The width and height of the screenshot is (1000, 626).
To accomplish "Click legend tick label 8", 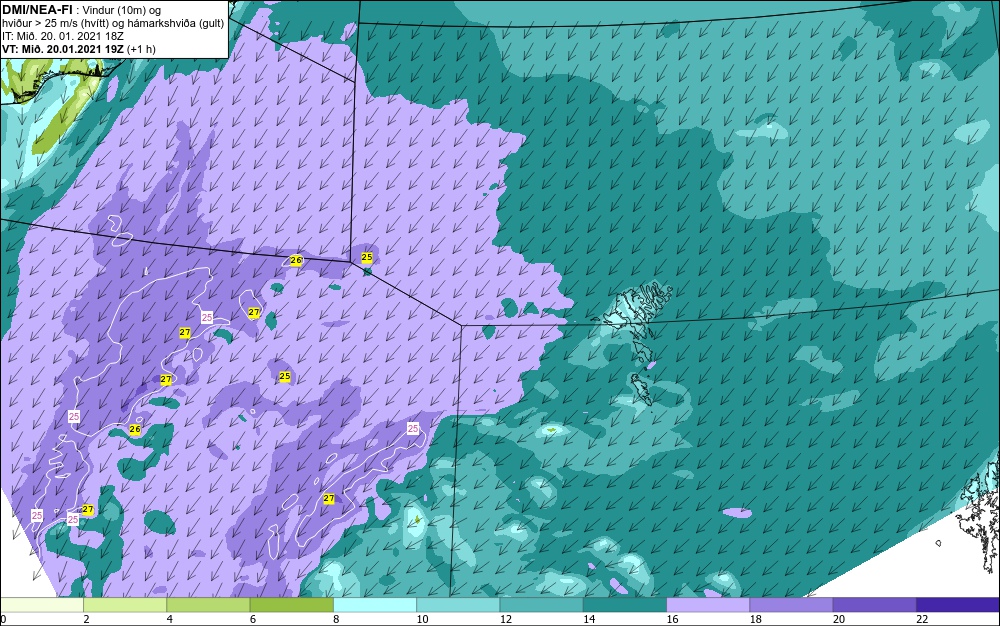I will [x=336, y=620].
